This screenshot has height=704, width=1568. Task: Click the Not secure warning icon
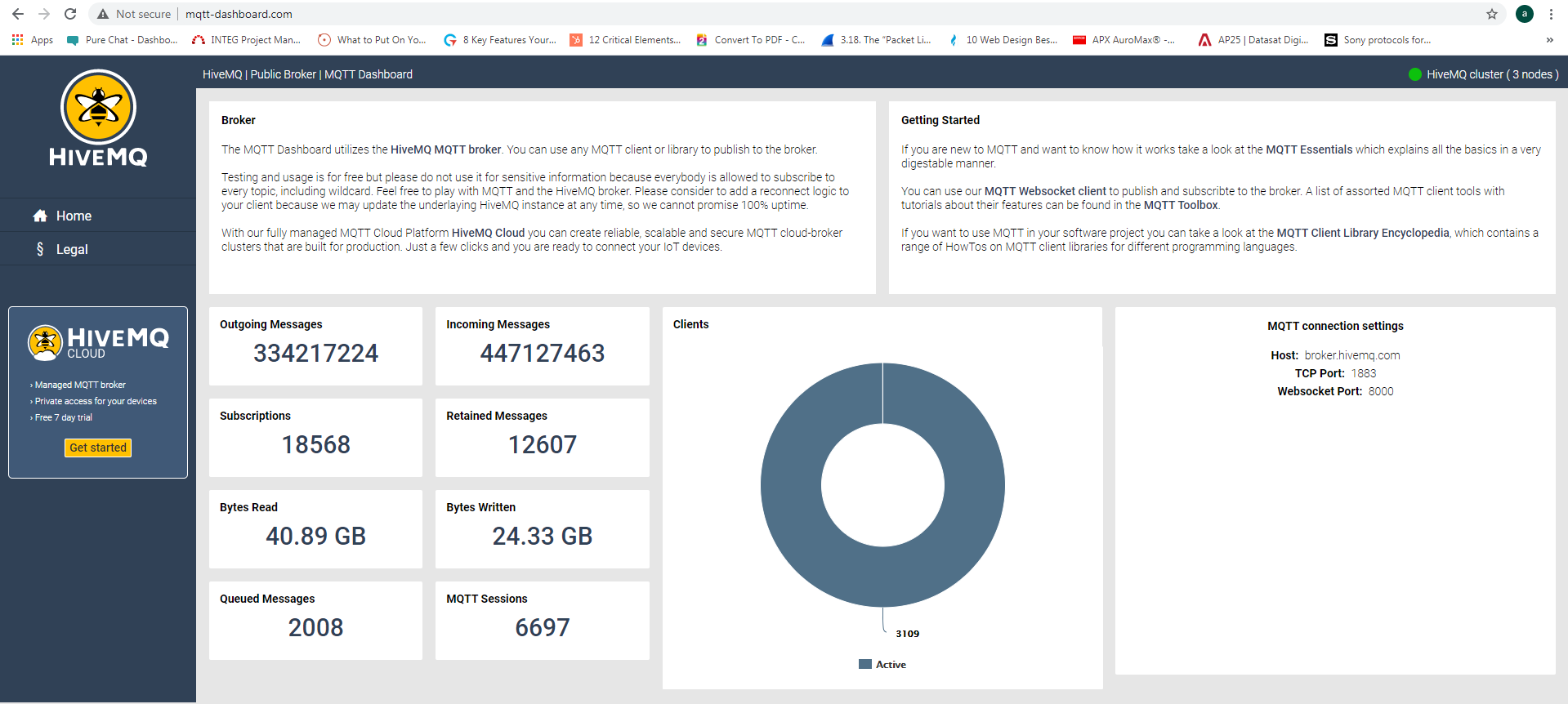coord(103,14)
